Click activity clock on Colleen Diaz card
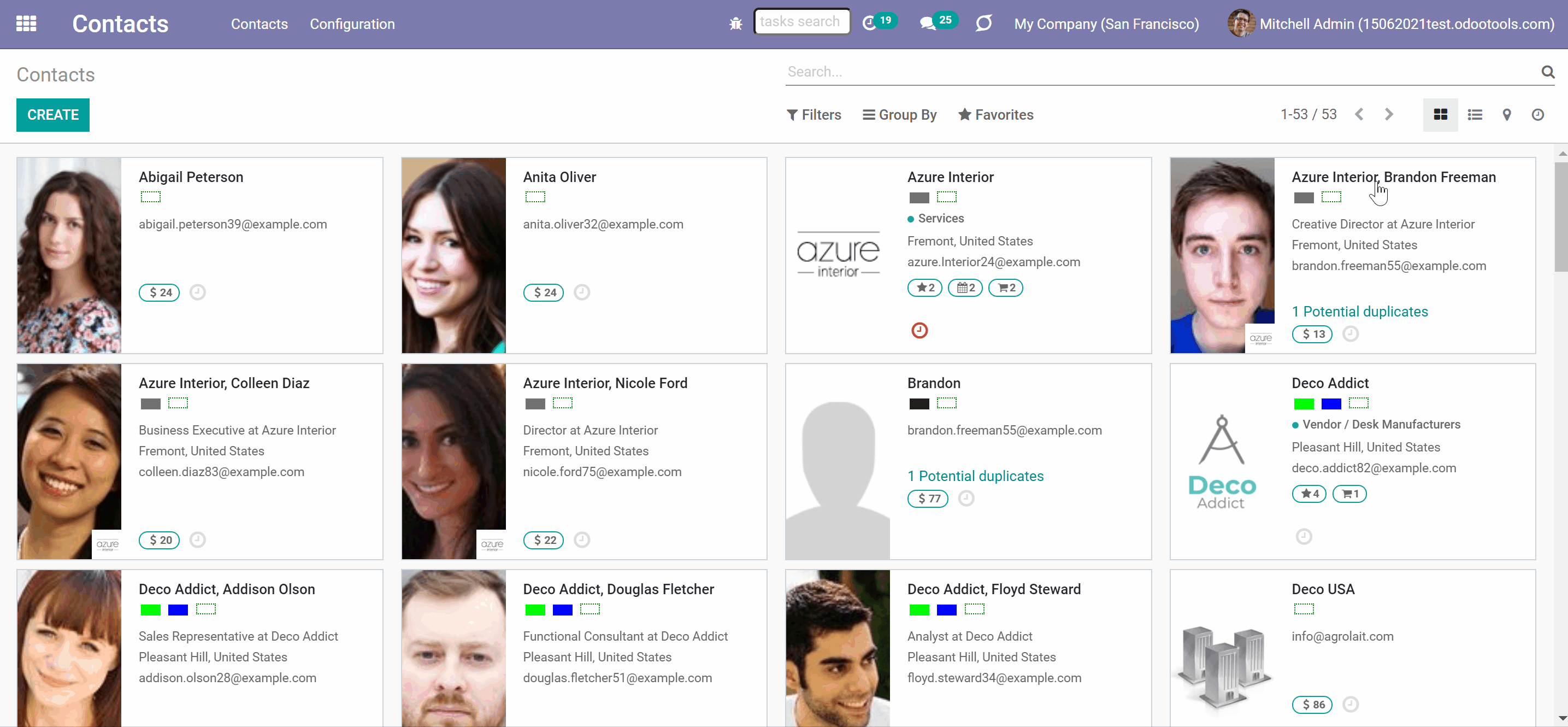Screen dimensions: 1568x727 197,540
